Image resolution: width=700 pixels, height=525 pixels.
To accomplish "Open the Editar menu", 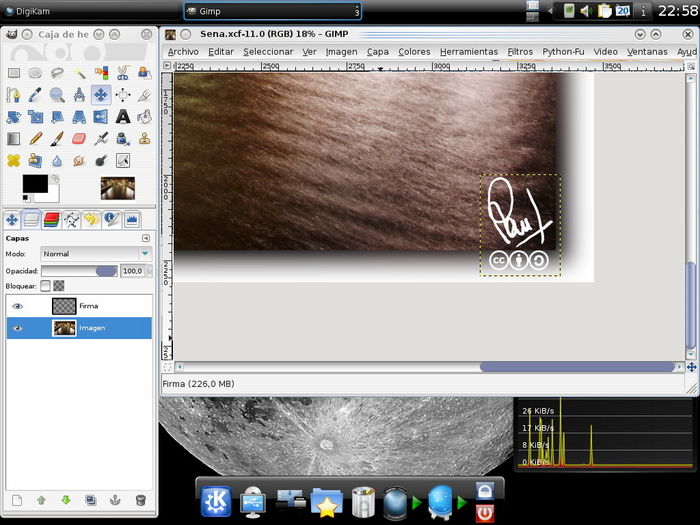I will tap(221, 52).
